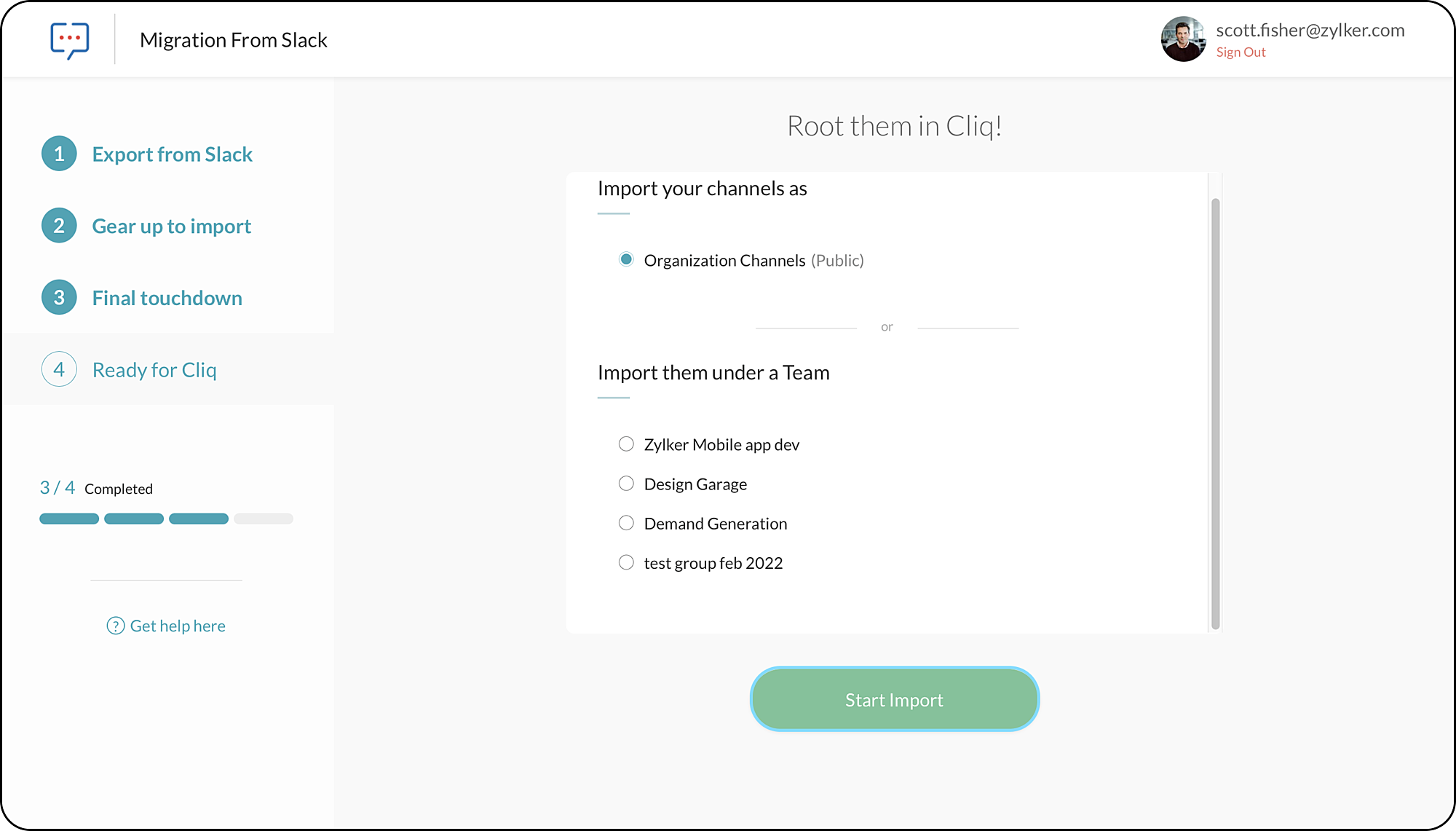Click the user profile avatar
The height and width of the screenshot is (831, 1456).
click(x=1183, y=40)
